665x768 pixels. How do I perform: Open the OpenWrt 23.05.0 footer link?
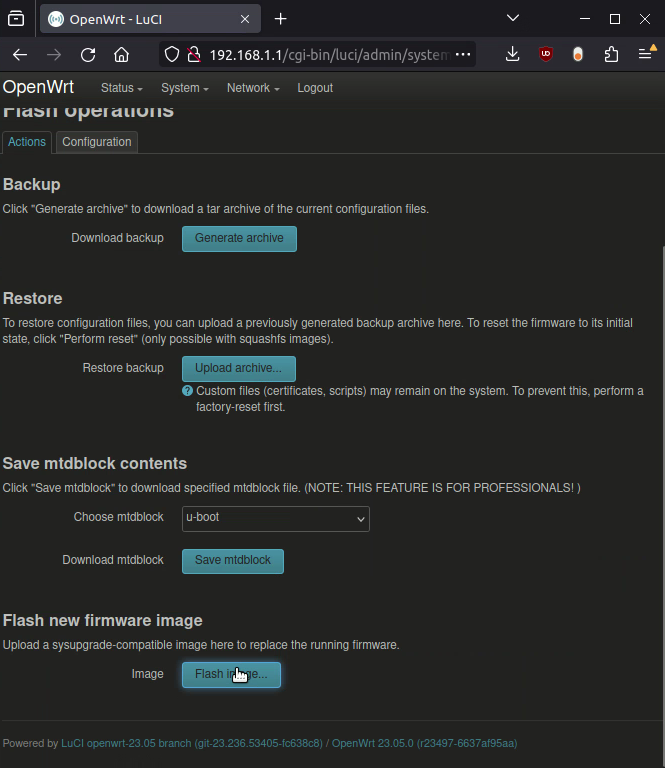425,744
